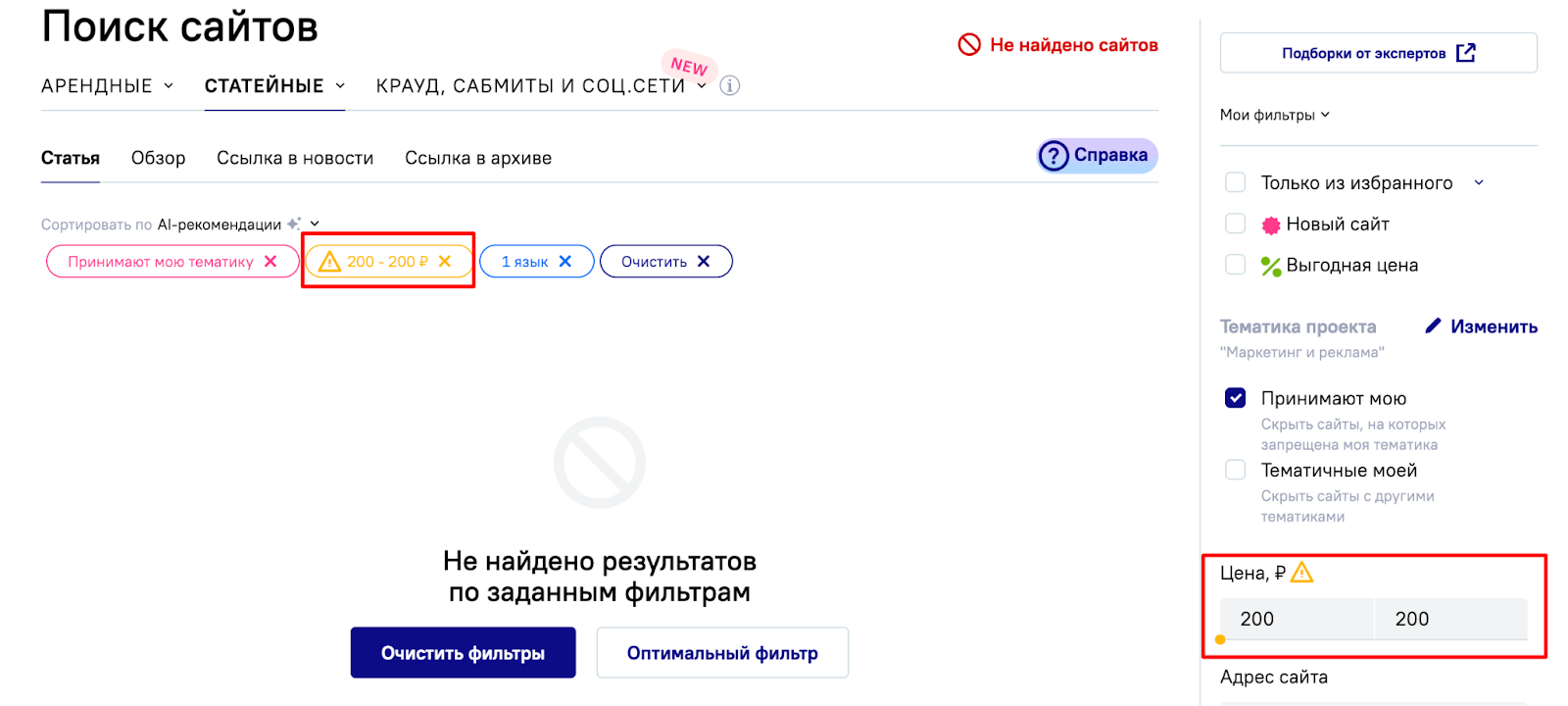1568x706 pixels.
Task: Expand the 'Мои фильтры' dropdown
Action: [1275, 115]
